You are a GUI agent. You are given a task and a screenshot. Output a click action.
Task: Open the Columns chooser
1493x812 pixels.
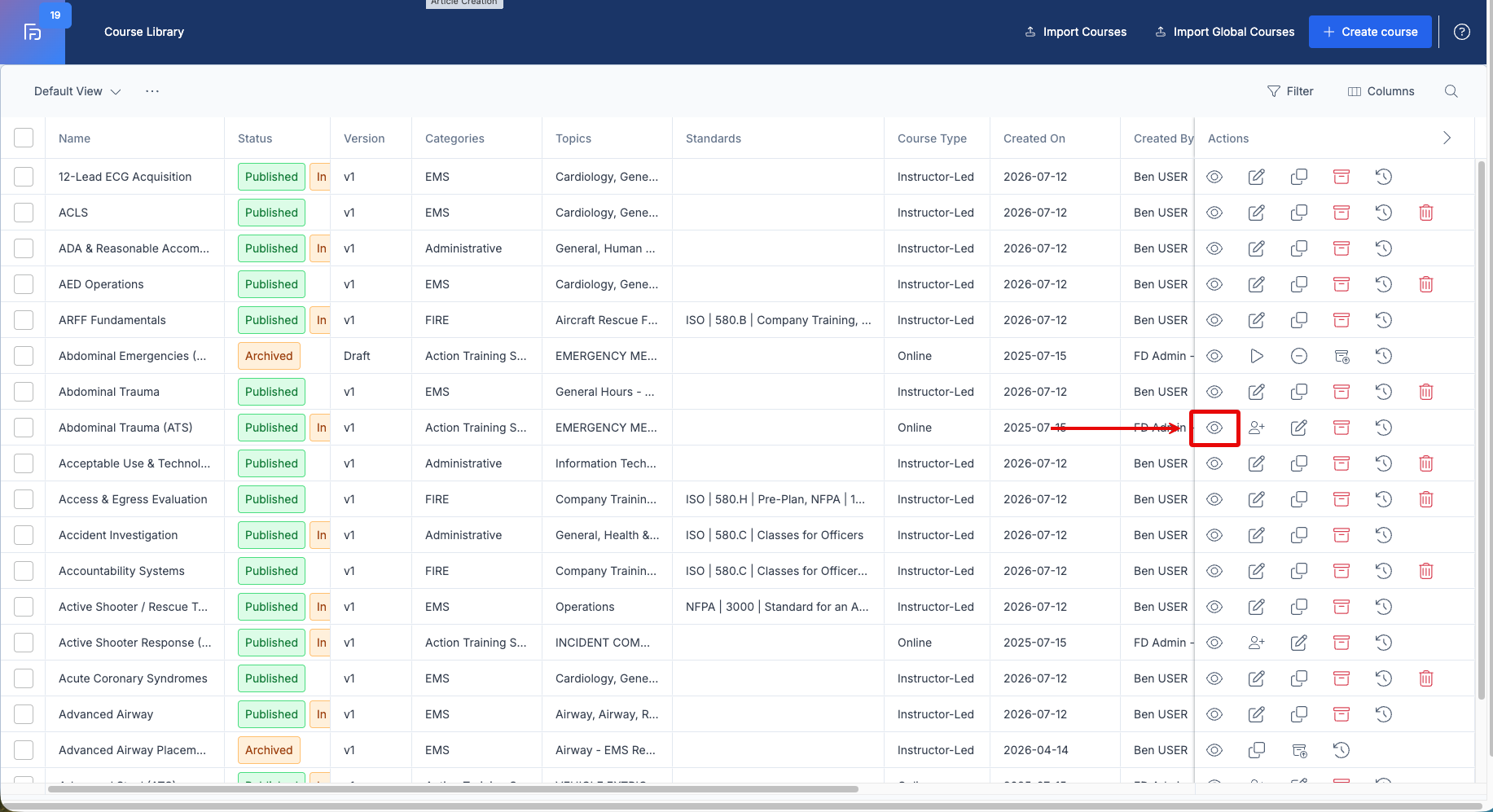click(x=1381, y=91)
